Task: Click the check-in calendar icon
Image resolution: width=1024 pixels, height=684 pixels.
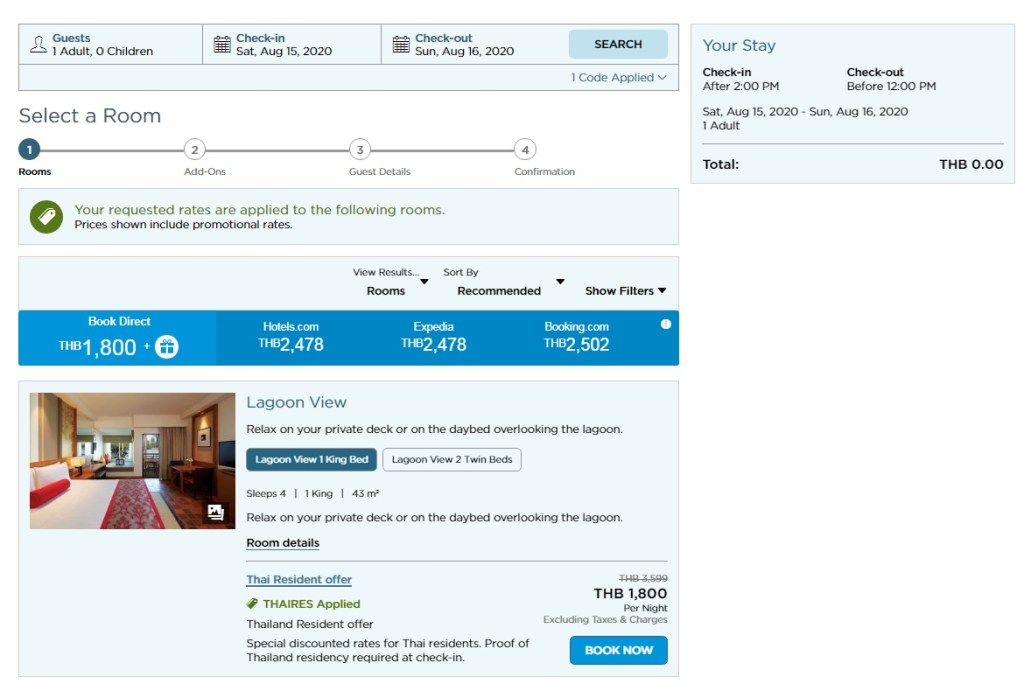Action: (x=222, y=45)
